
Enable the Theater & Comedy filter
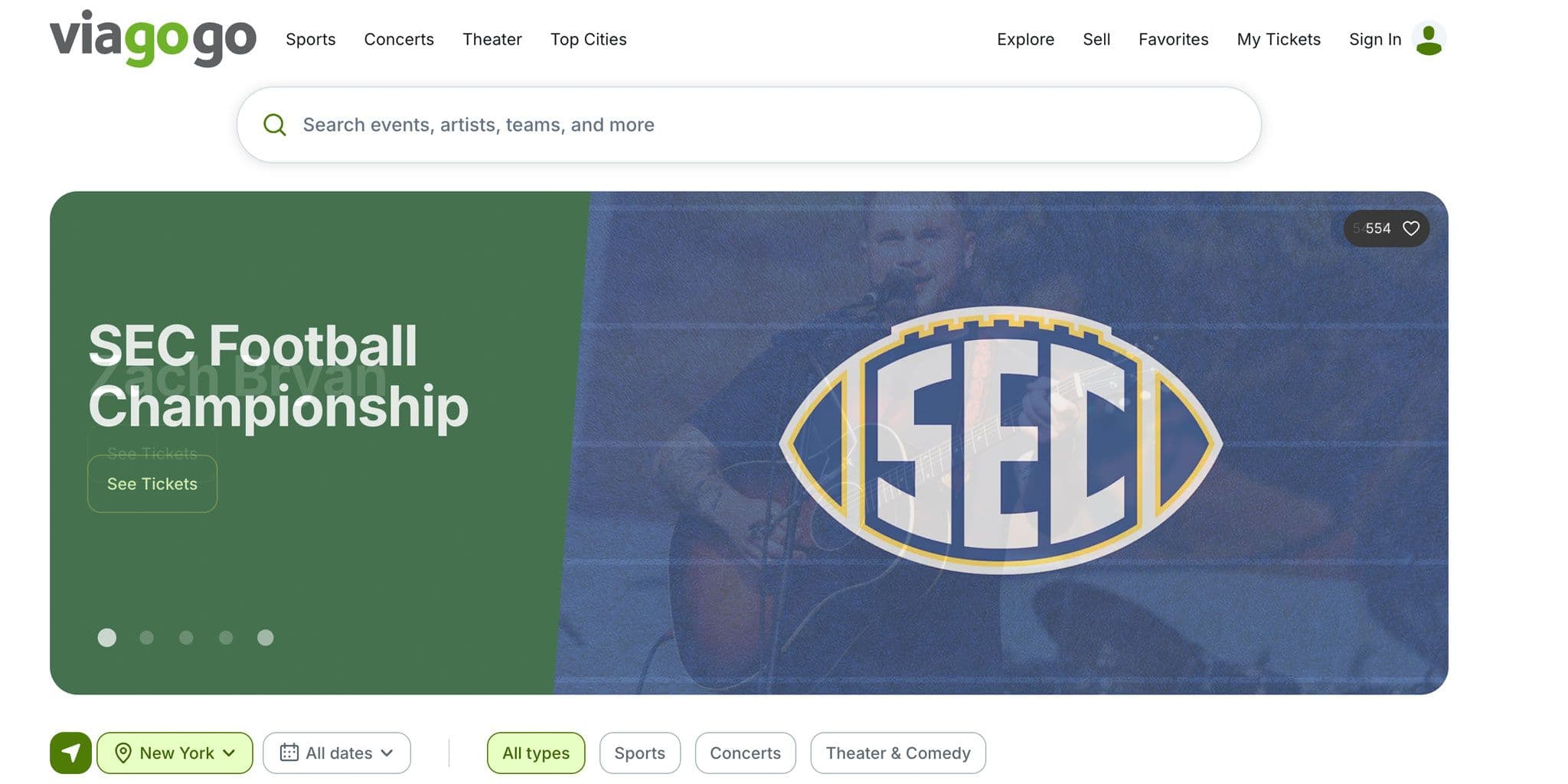point(897,753)
